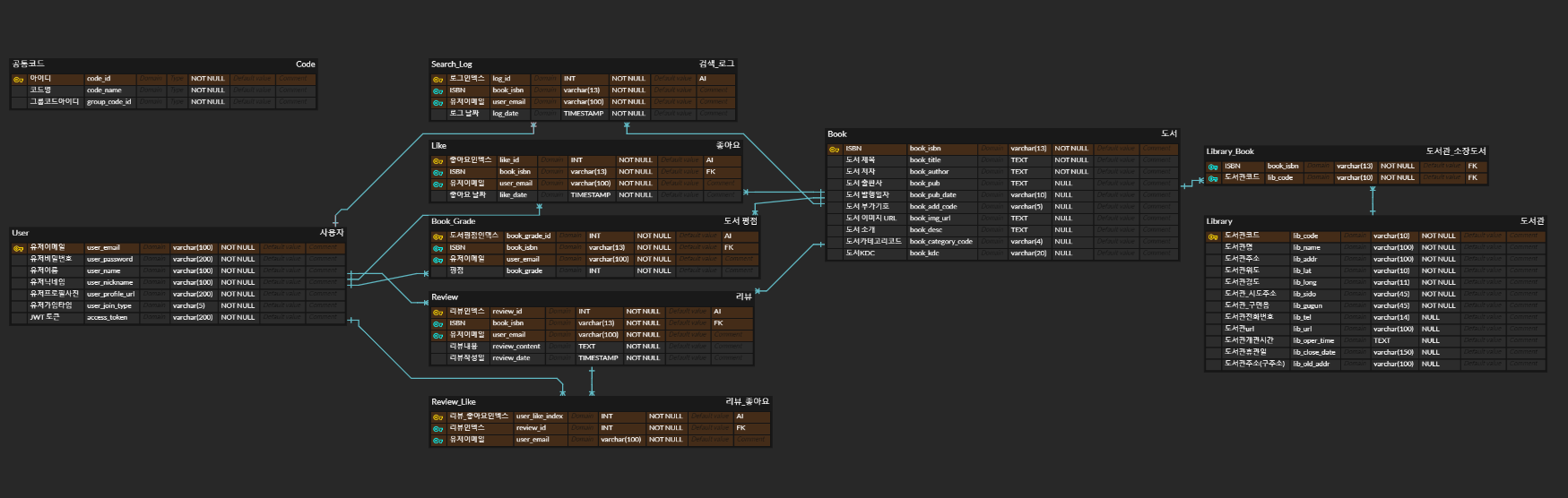Click Library_Book's book_isbn key icon
Image resolution: width=1568 pixels, height=498 pixels.
(1213, 167)
